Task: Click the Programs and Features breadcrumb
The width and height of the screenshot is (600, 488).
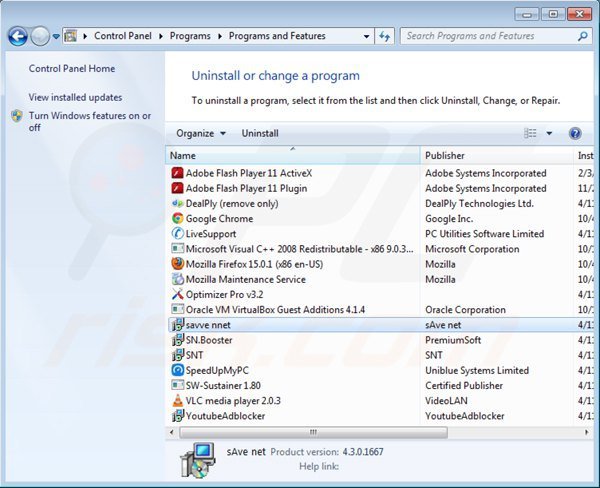Action: pos(277,36)
